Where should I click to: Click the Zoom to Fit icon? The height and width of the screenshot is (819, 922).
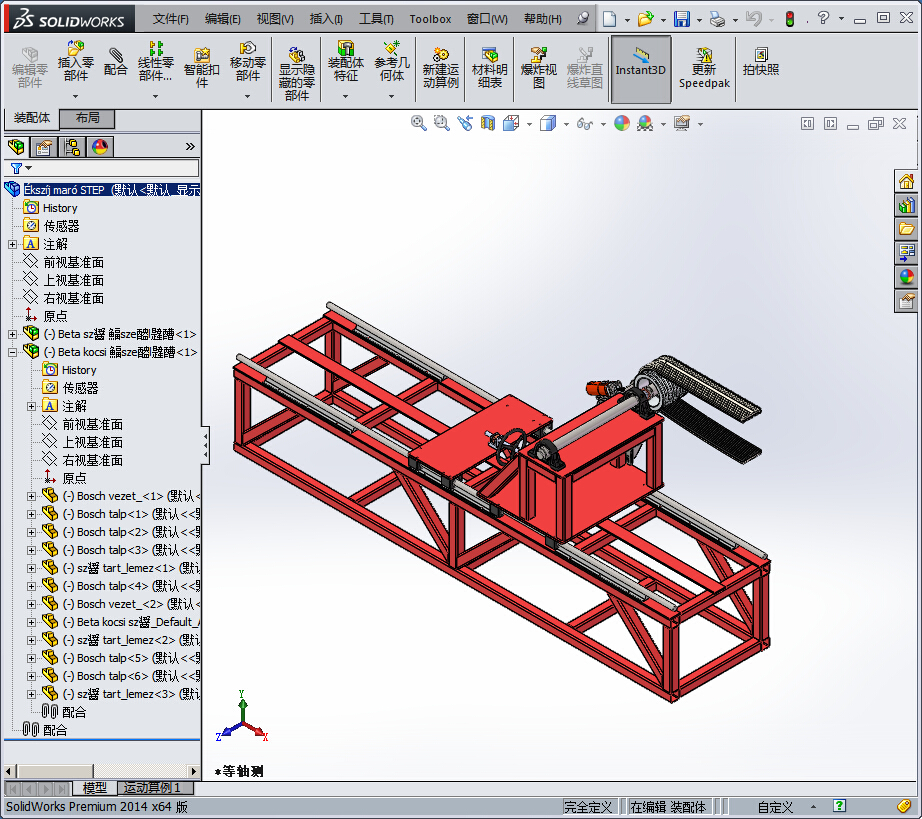tap(419, 123)
